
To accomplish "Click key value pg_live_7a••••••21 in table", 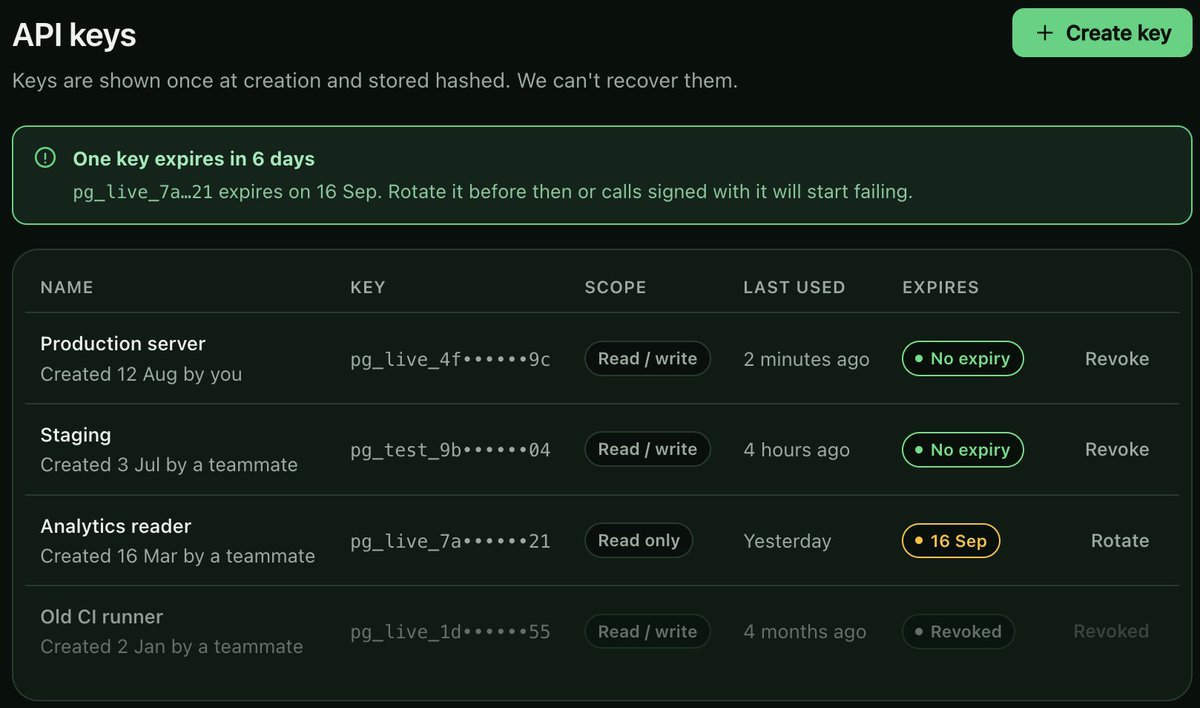I will (450, 541).
